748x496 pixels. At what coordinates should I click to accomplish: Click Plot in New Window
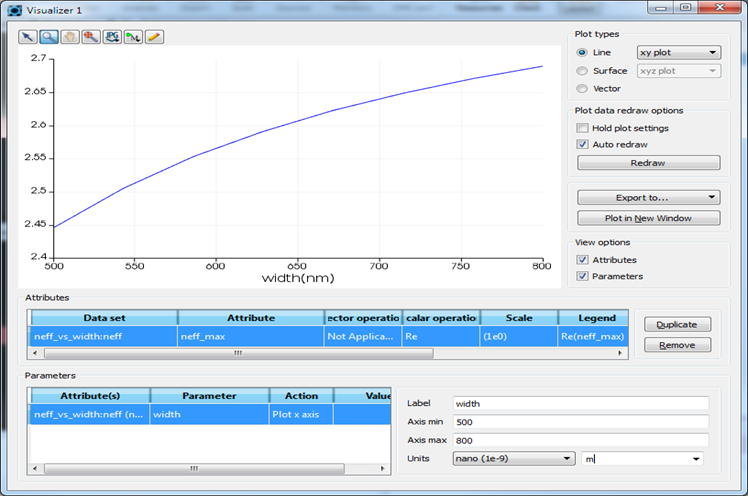(x=649, y=218)
